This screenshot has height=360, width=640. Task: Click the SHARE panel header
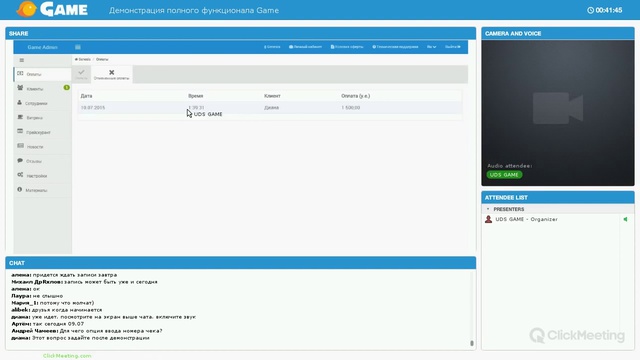coord(241,33)
